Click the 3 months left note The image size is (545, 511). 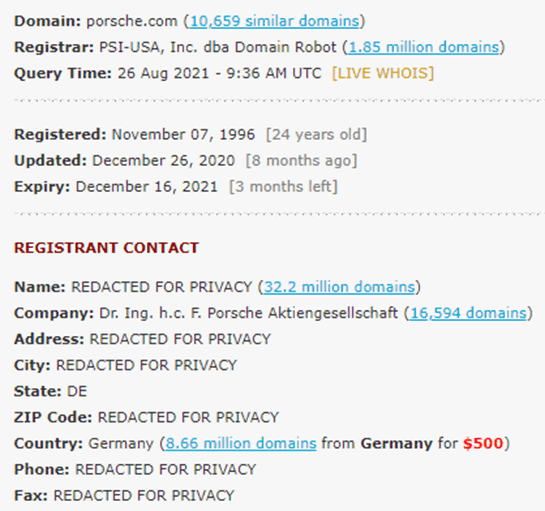[x=283, y=187]
